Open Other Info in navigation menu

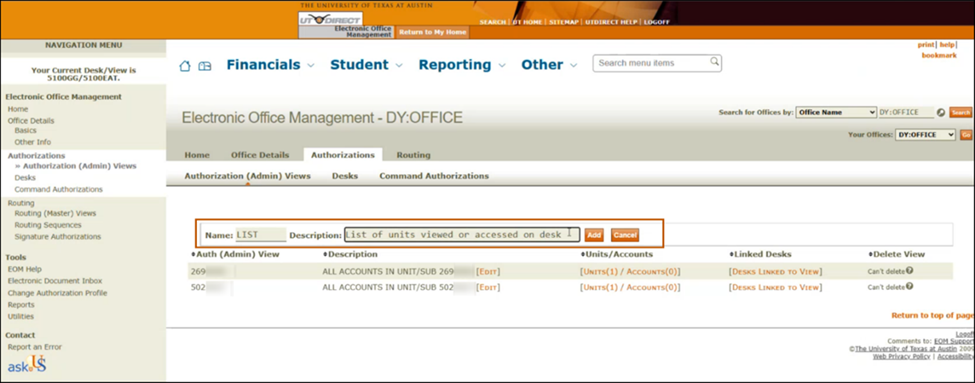pyautogui.click(x=33, y=142)
